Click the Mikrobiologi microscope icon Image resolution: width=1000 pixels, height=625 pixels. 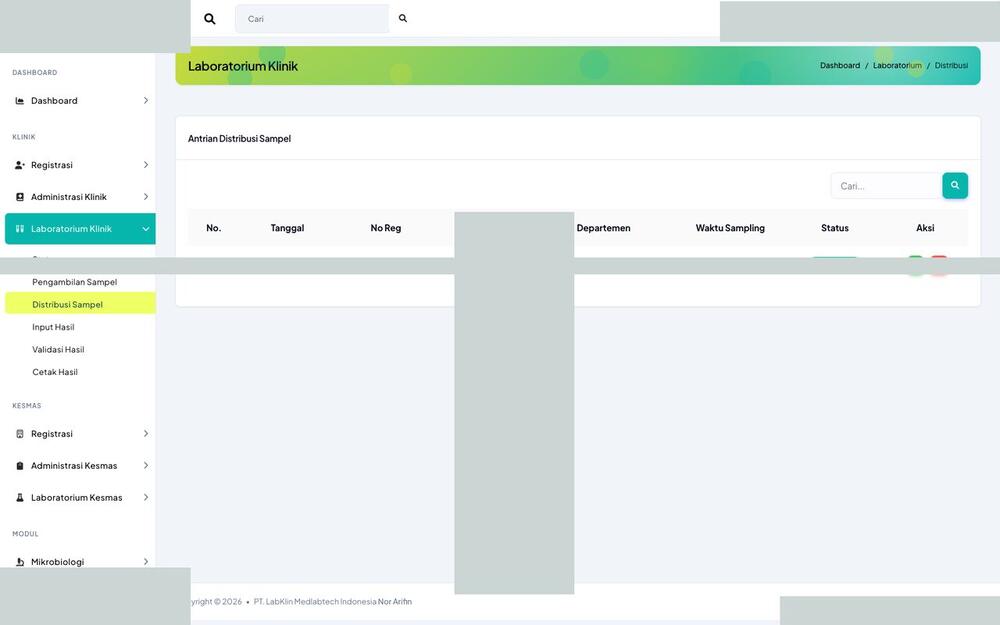[x=20, y=562]
